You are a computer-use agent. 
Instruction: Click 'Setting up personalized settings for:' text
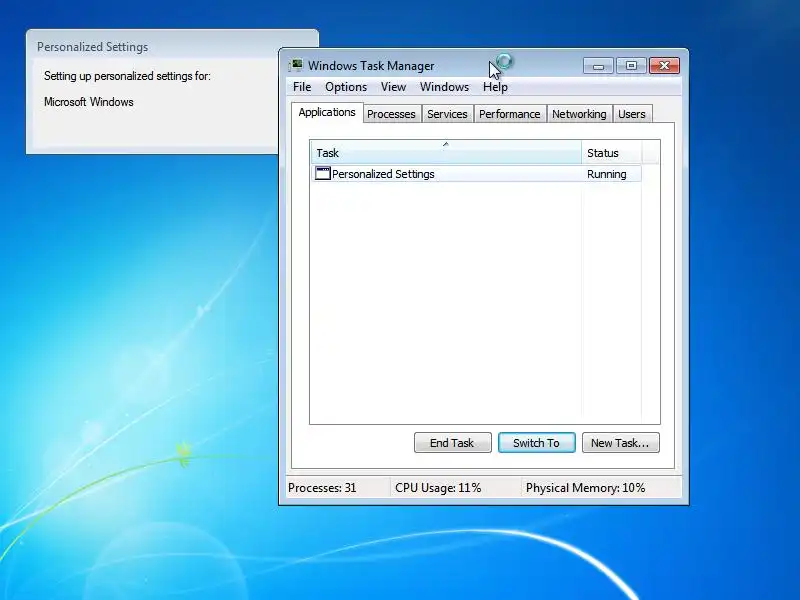pos(127,76)
